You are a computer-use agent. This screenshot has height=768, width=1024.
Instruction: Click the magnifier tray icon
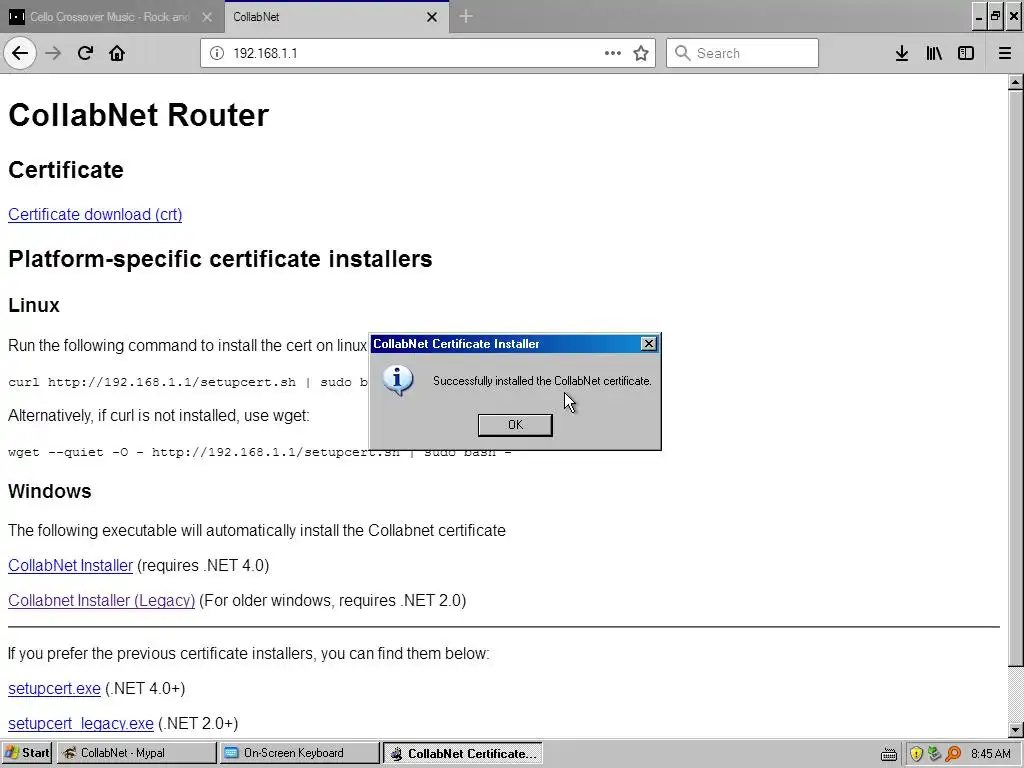(953, 754)
